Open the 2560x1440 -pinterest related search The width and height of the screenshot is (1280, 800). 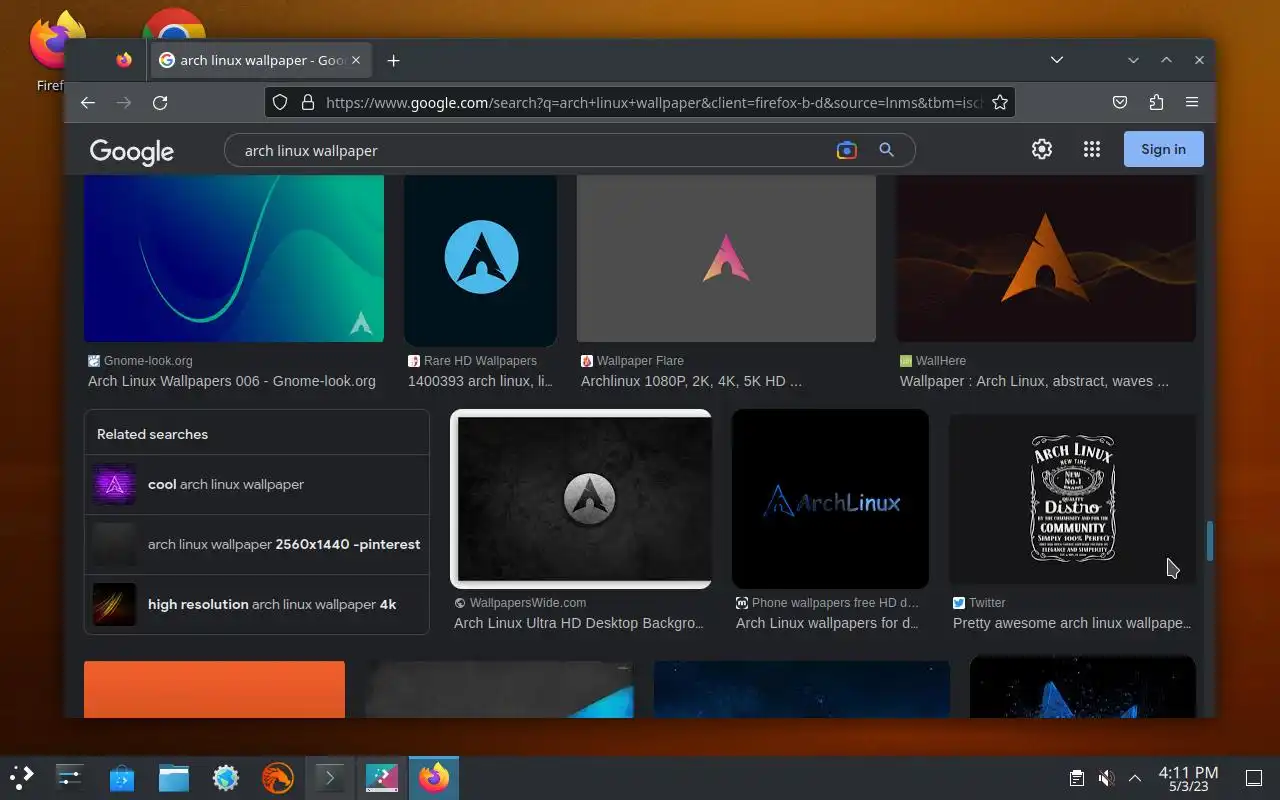pyautogui.click(x=257, y=544)
